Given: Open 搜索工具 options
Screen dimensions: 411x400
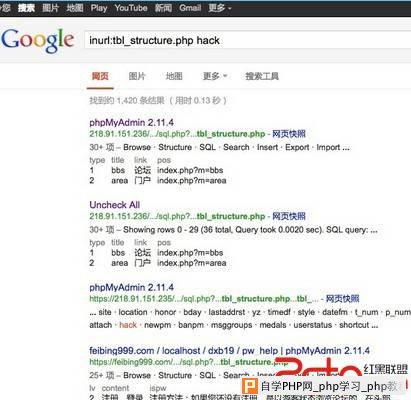Looking at the screenshot, I should pyautogui.click(x=262, y=76).
